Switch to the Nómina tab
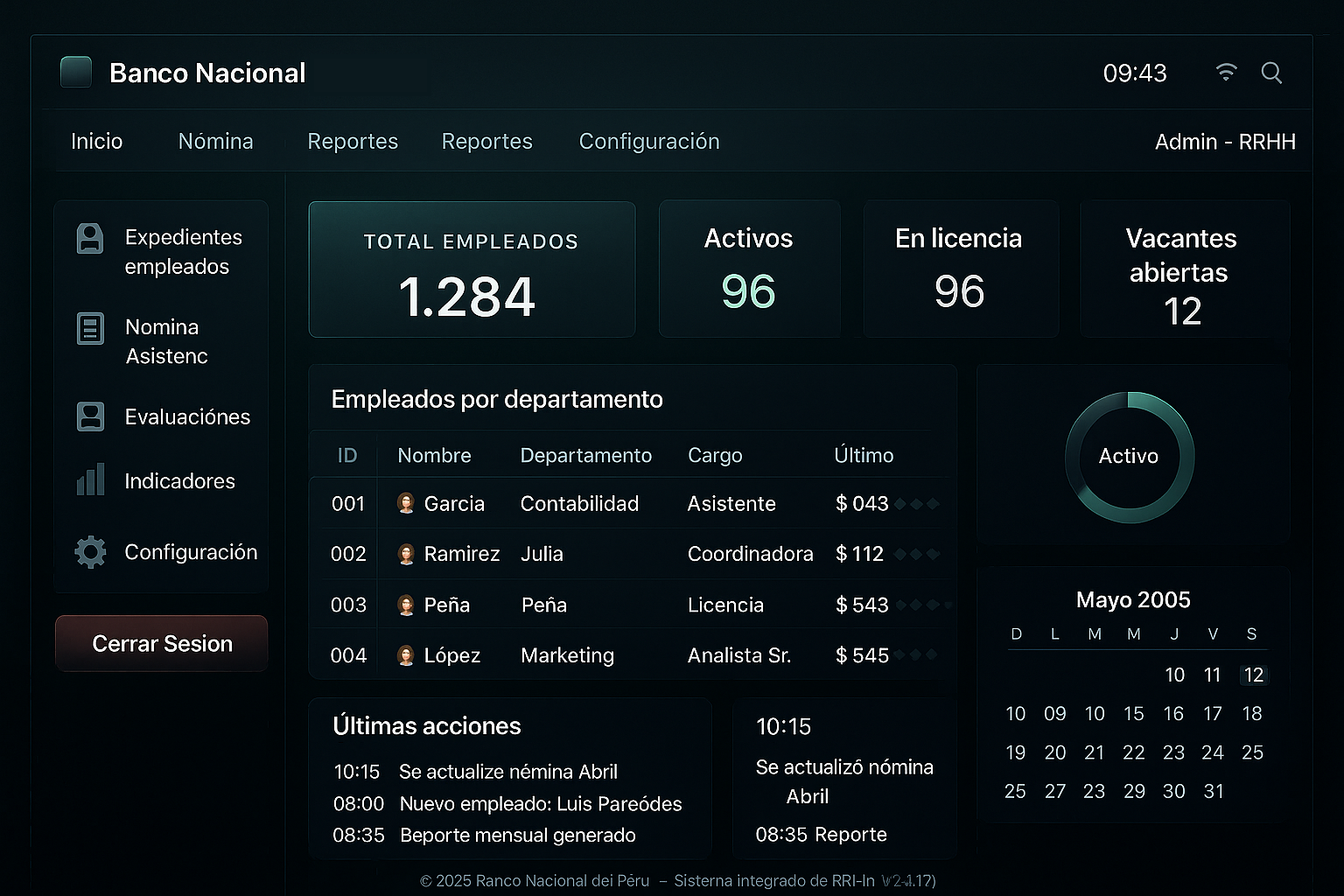The image size is (1344, 896). [x=215, y=141]
